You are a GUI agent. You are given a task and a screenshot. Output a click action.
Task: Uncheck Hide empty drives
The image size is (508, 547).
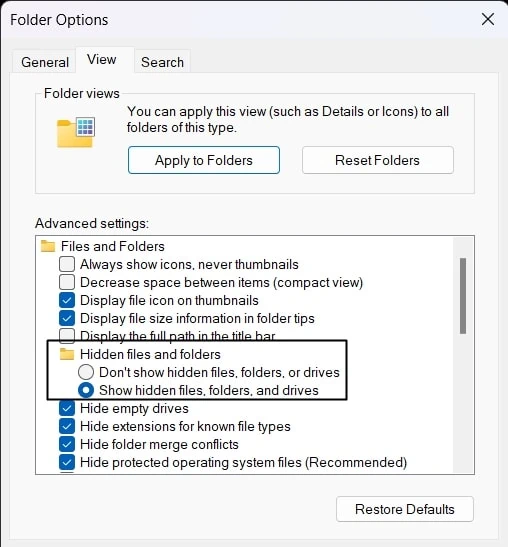[x=67, y=408]
